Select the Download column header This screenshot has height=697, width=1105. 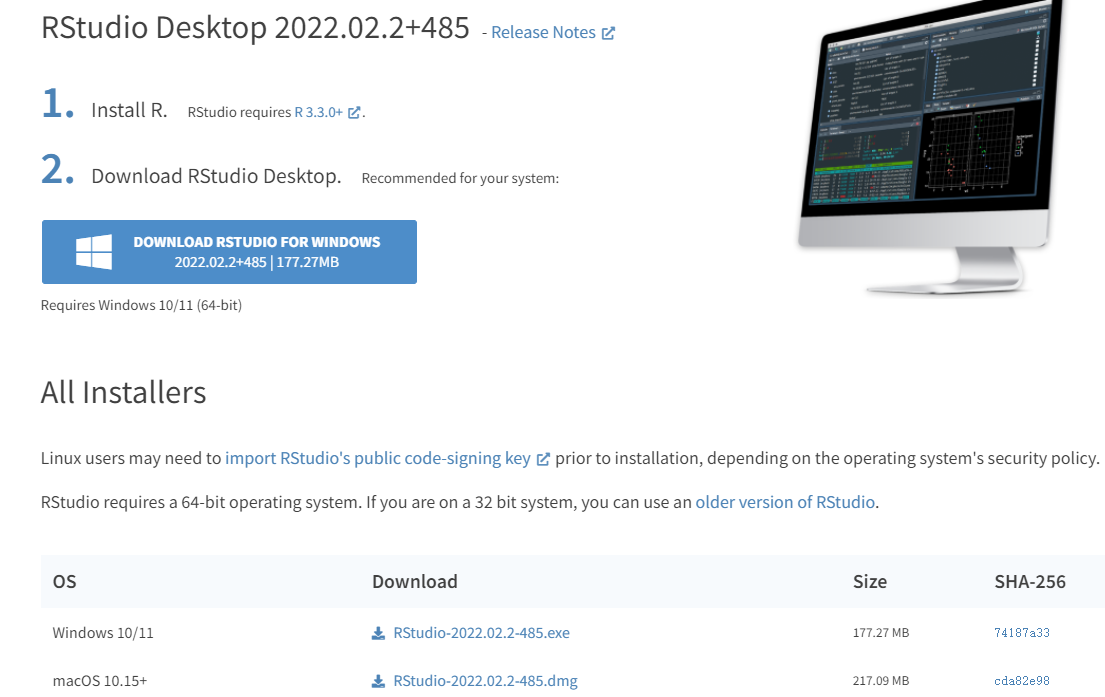(414, 581)
